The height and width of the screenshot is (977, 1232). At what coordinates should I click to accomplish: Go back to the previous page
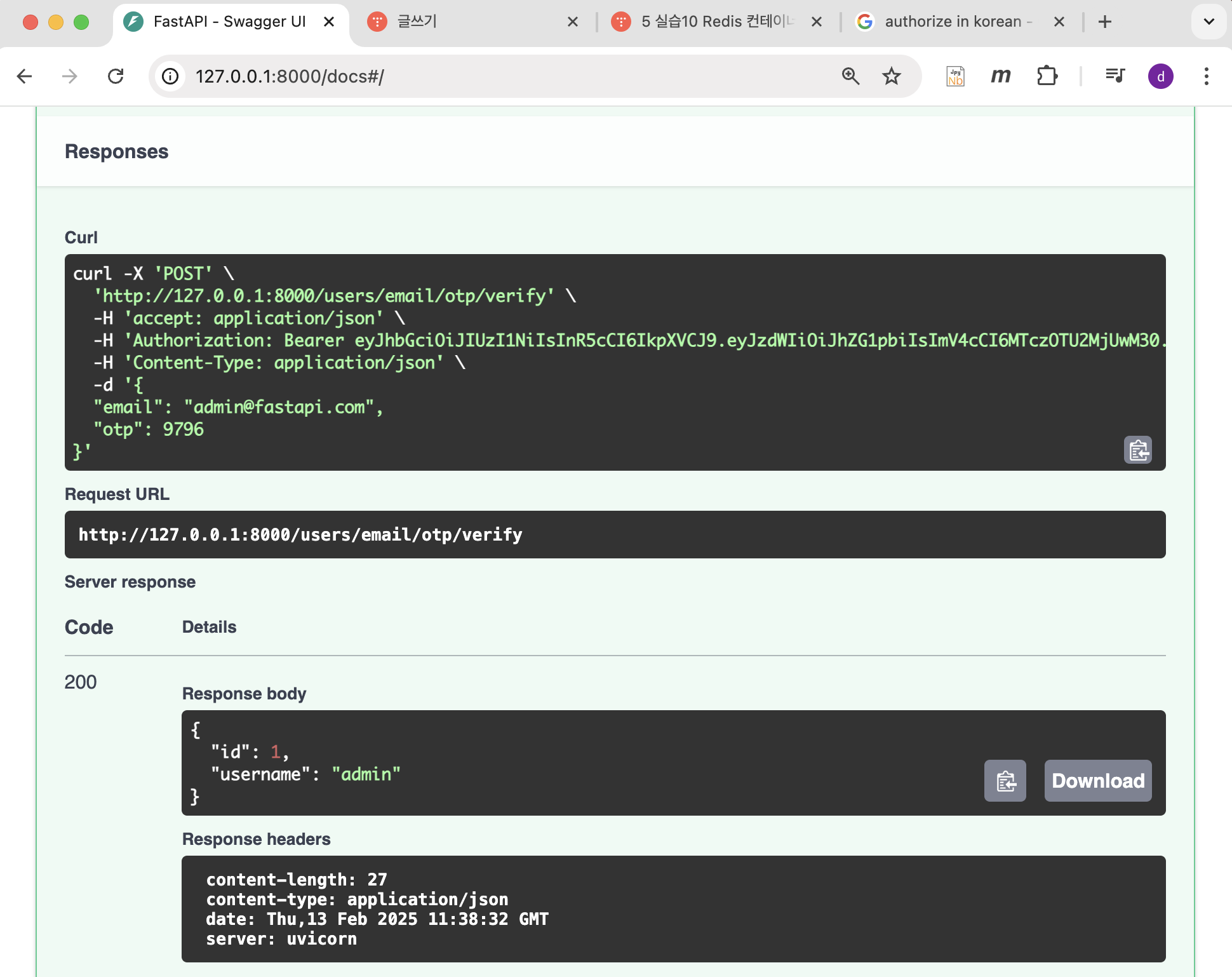coord(25,76)
